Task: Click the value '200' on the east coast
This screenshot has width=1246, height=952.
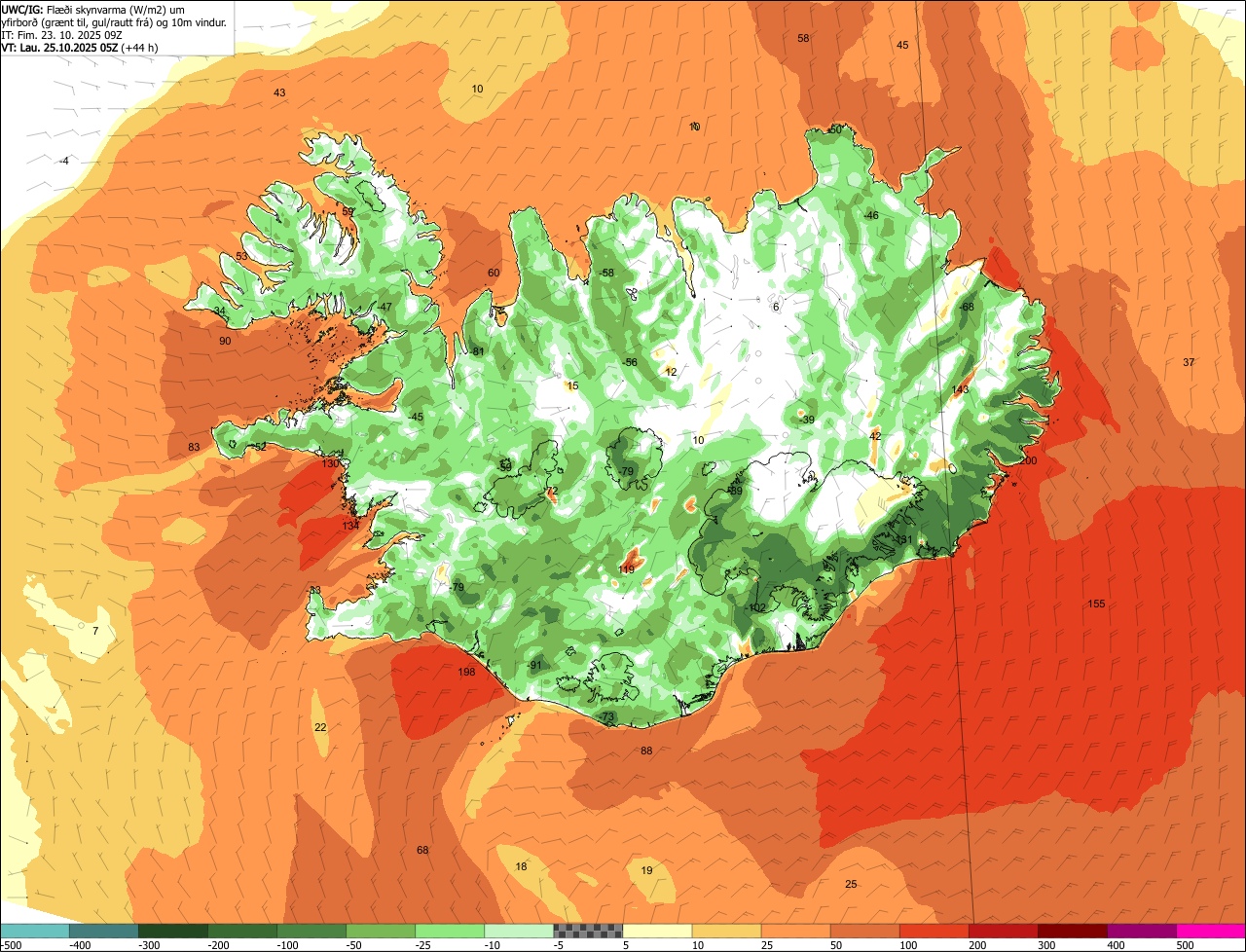Action: coord(1028,460)
